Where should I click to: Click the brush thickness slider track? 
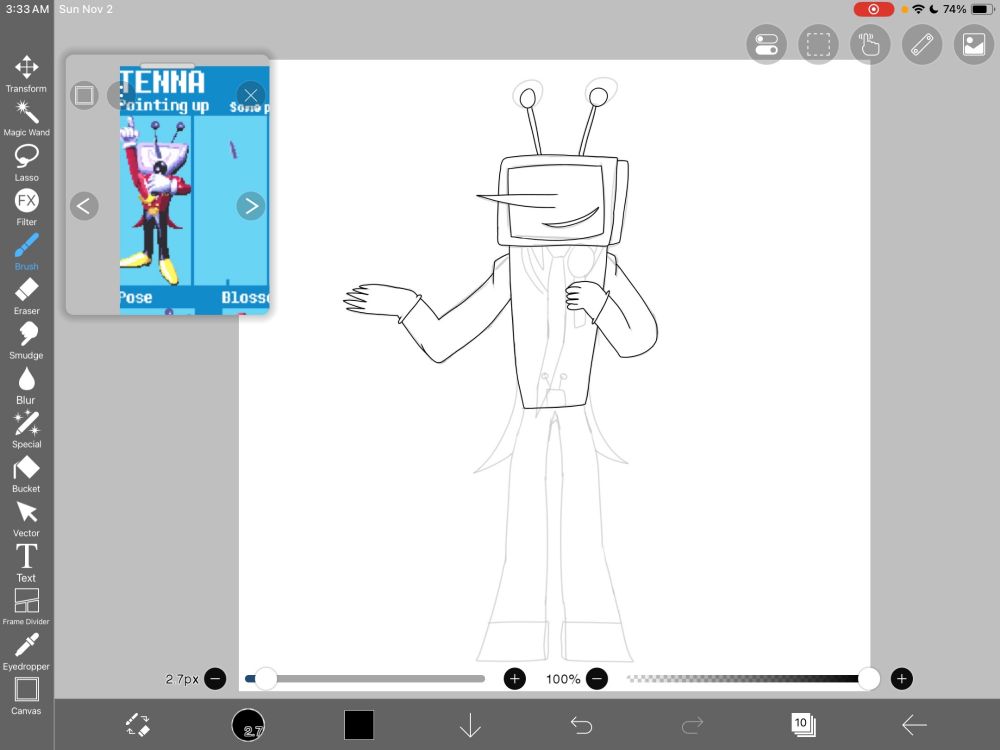365,679
